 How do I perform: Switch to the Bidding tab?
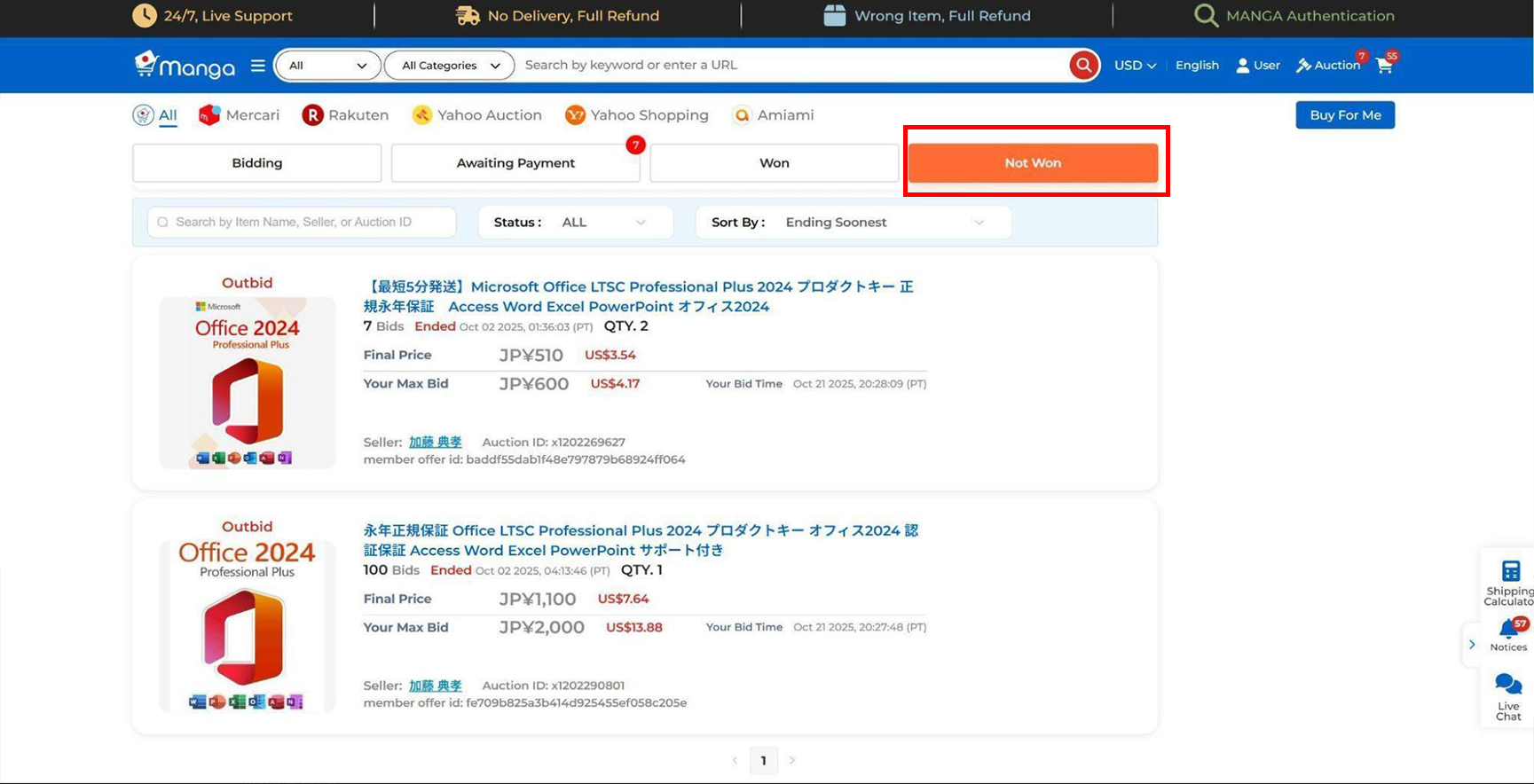[x=256, y=163]
